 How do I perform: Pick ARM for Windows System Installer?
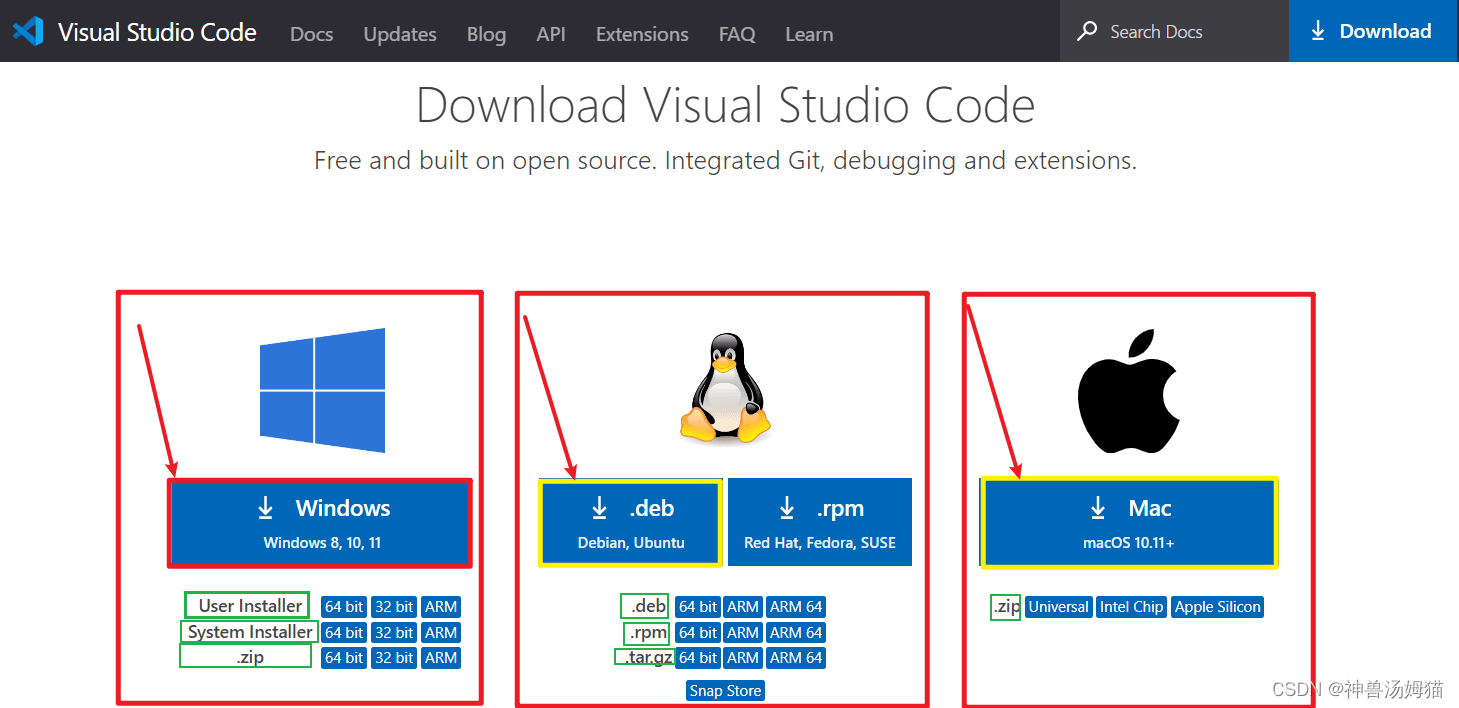click(440, 633)
